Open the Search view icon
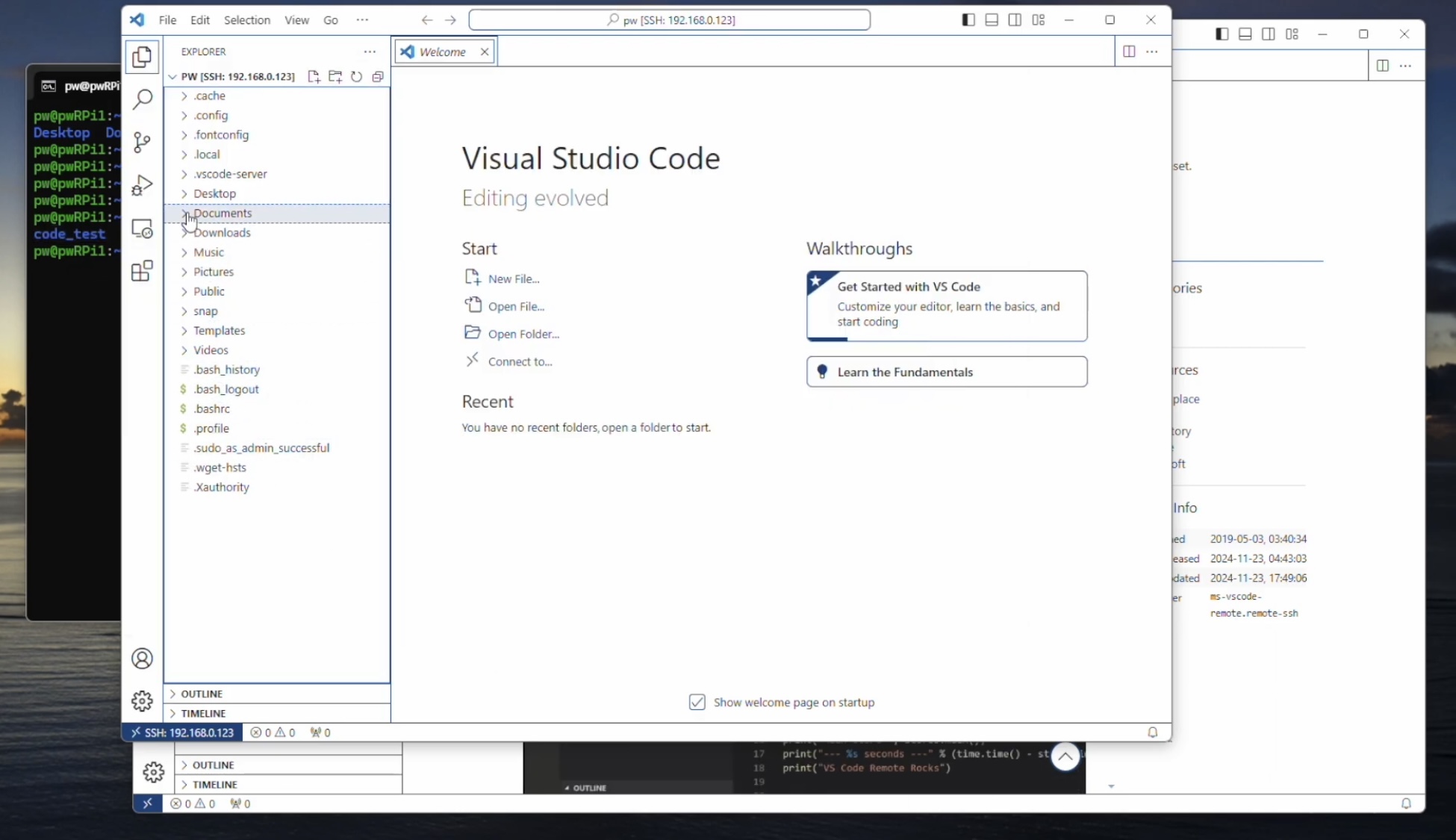 coord(142,99)
